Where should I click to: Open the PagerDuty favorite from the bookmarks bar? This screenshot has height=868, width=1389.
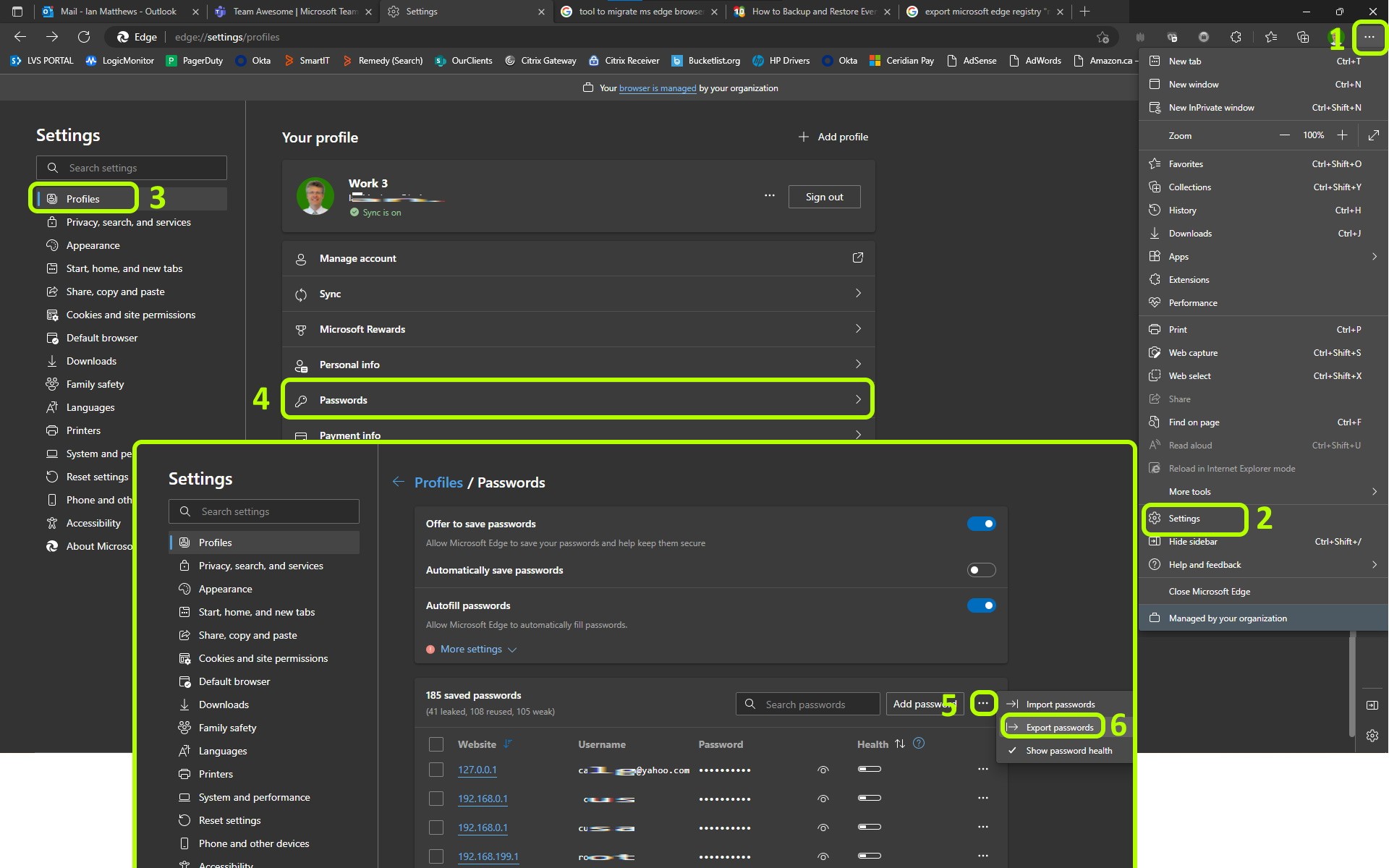point(195,61)
